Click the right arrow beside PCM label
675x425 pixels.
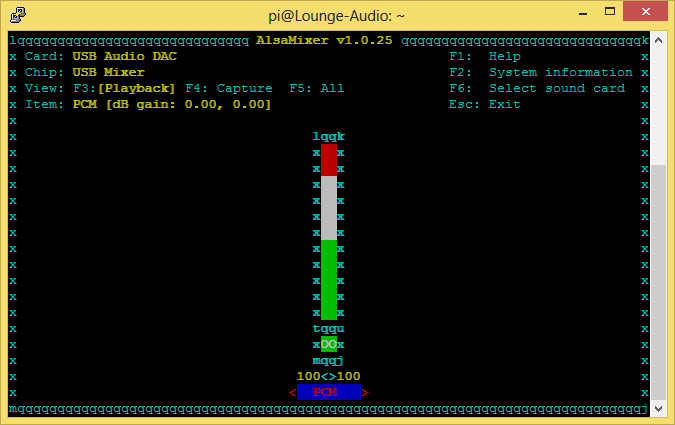(365, 393)
